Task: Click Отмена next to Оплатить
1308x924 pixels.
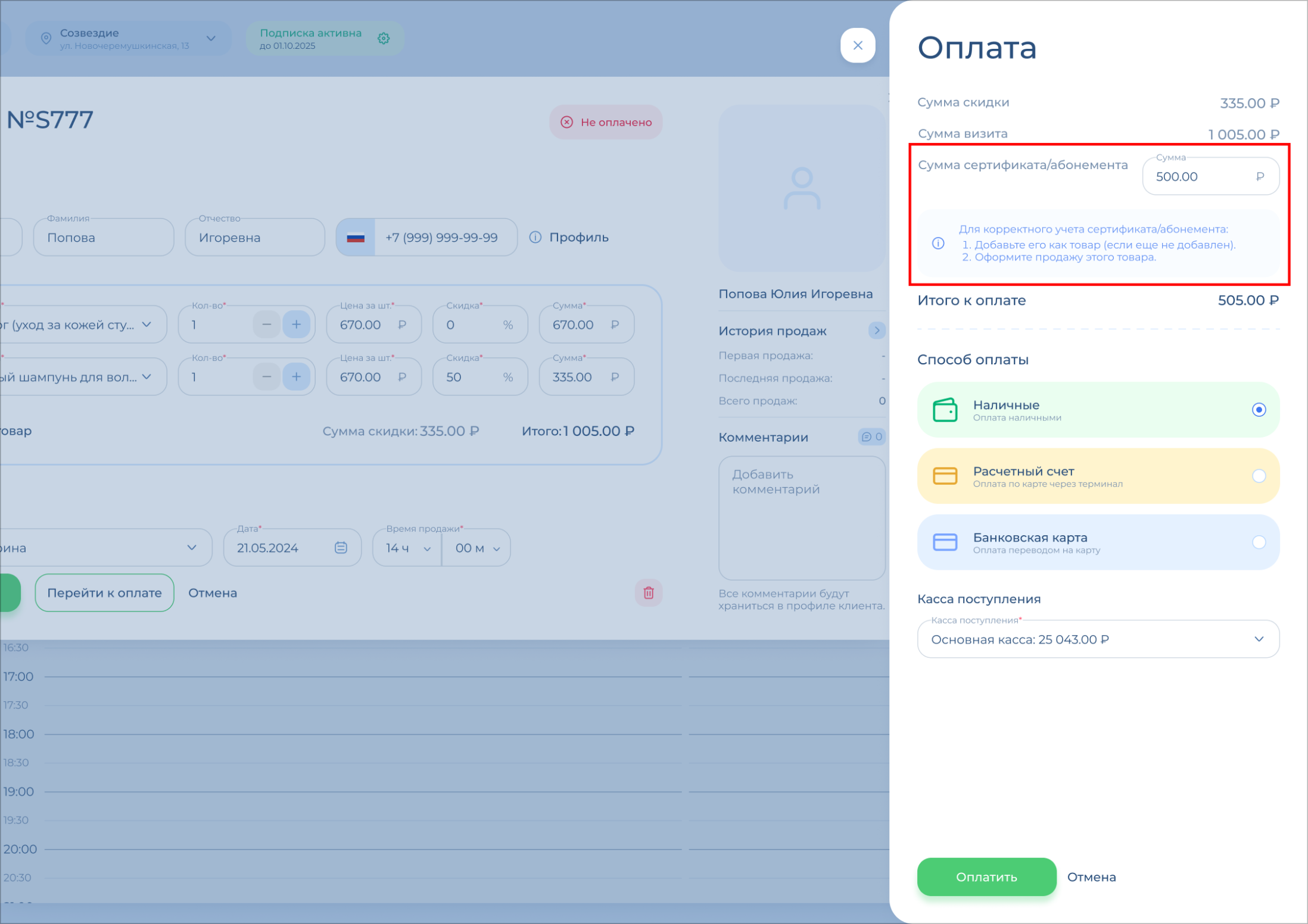Action: pyautogui.click(x=1091, y=877)
